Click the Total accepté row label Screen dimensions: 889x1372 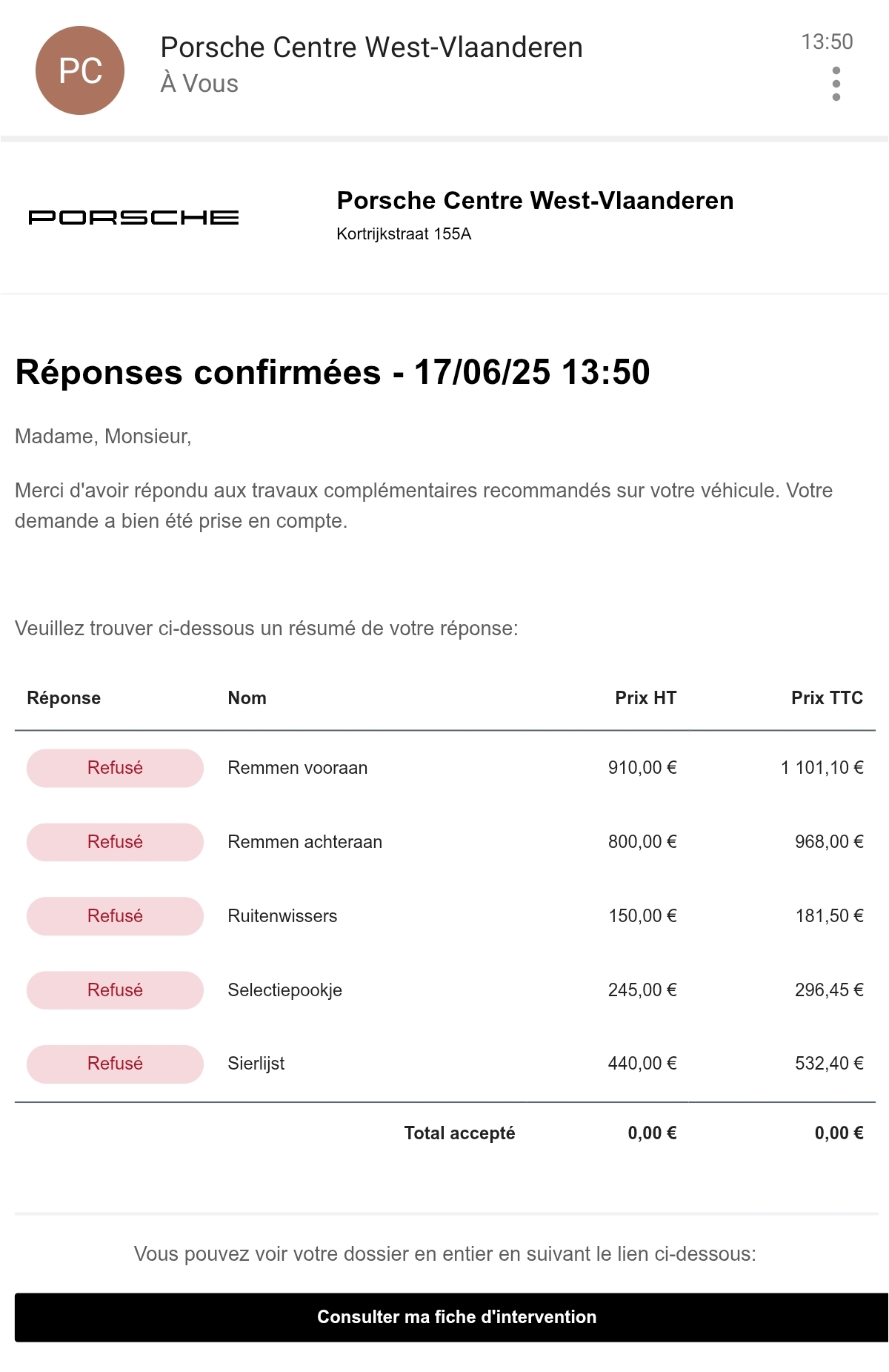459,1133
